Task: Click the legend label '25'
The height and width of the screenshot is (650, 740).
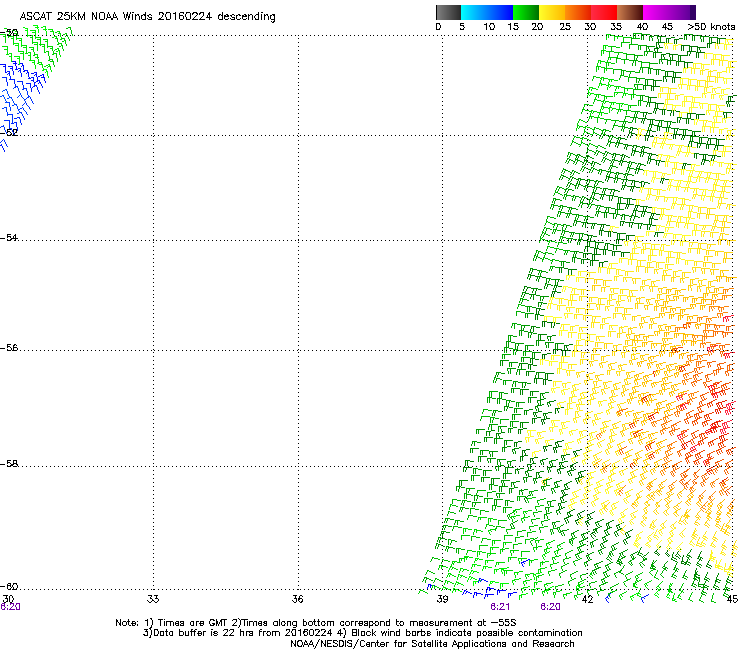Action: [565, 27]
